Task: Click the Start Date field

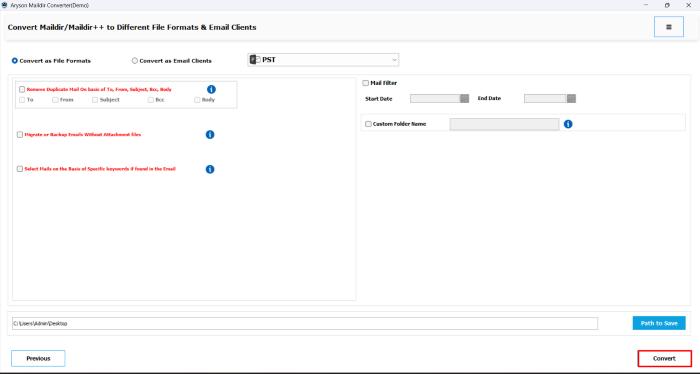Action: [x=435, y=99]
